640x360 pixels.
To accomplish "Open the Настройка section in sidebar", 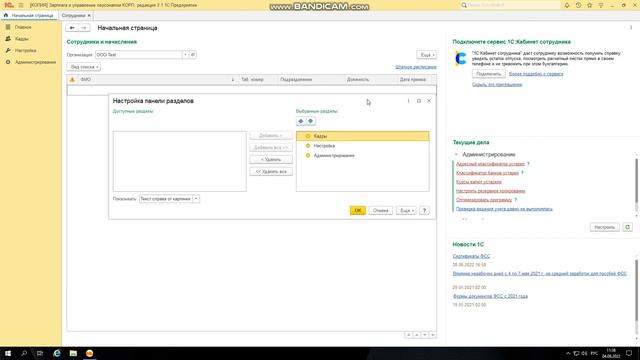I will coord(25,50).
